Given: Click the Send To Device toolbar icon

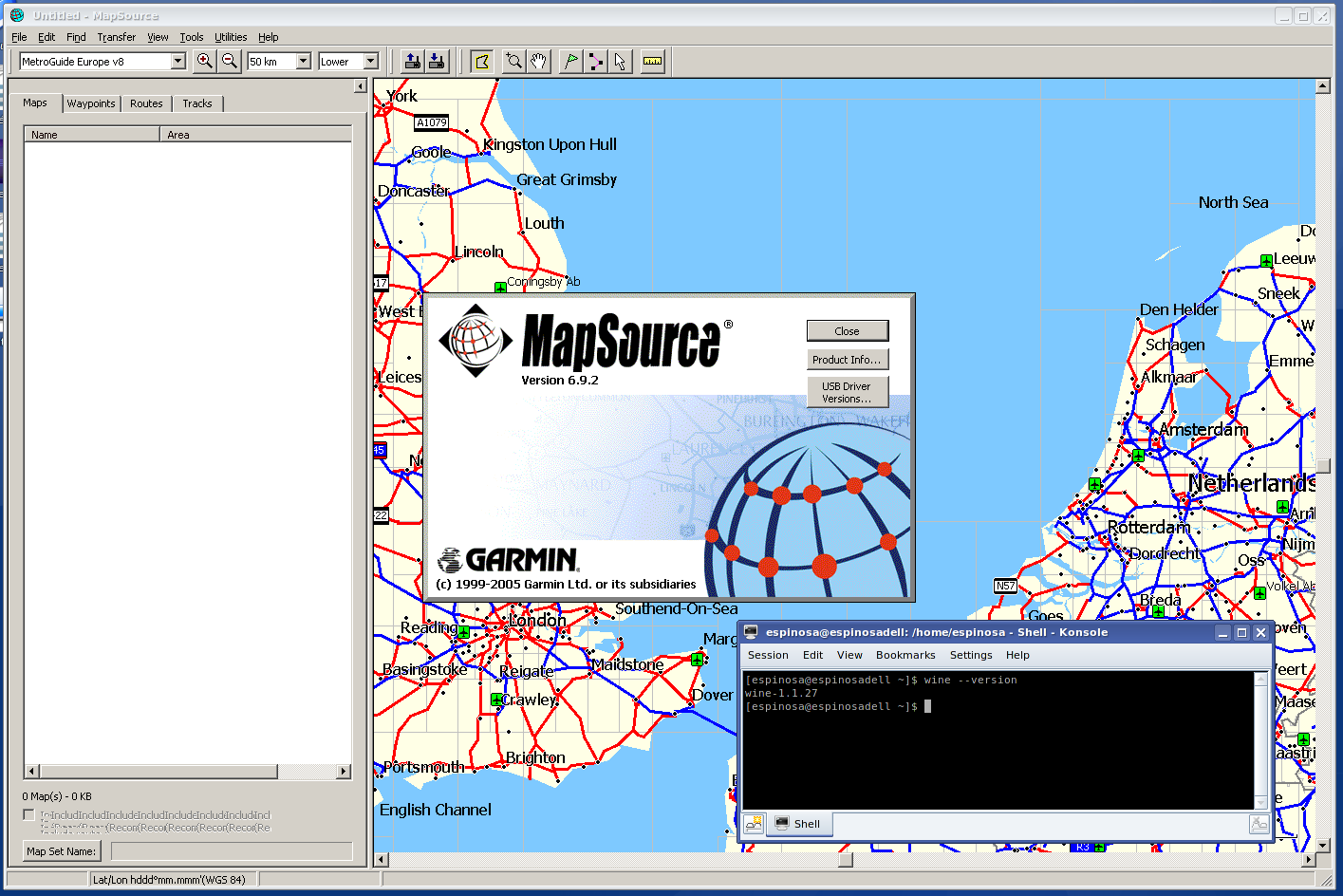Looking at the screenshot, I should (x=412, y=62).
